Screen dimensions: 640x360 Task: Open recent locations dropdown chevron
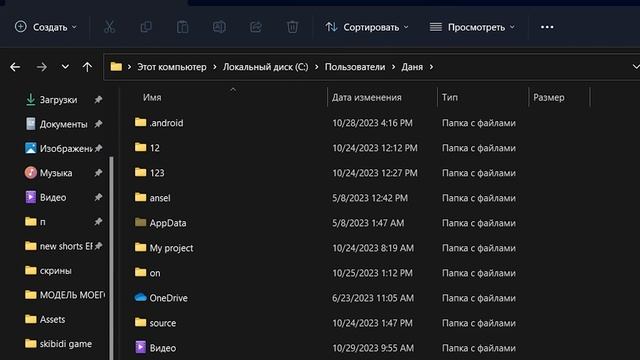(x=65, y=67)
